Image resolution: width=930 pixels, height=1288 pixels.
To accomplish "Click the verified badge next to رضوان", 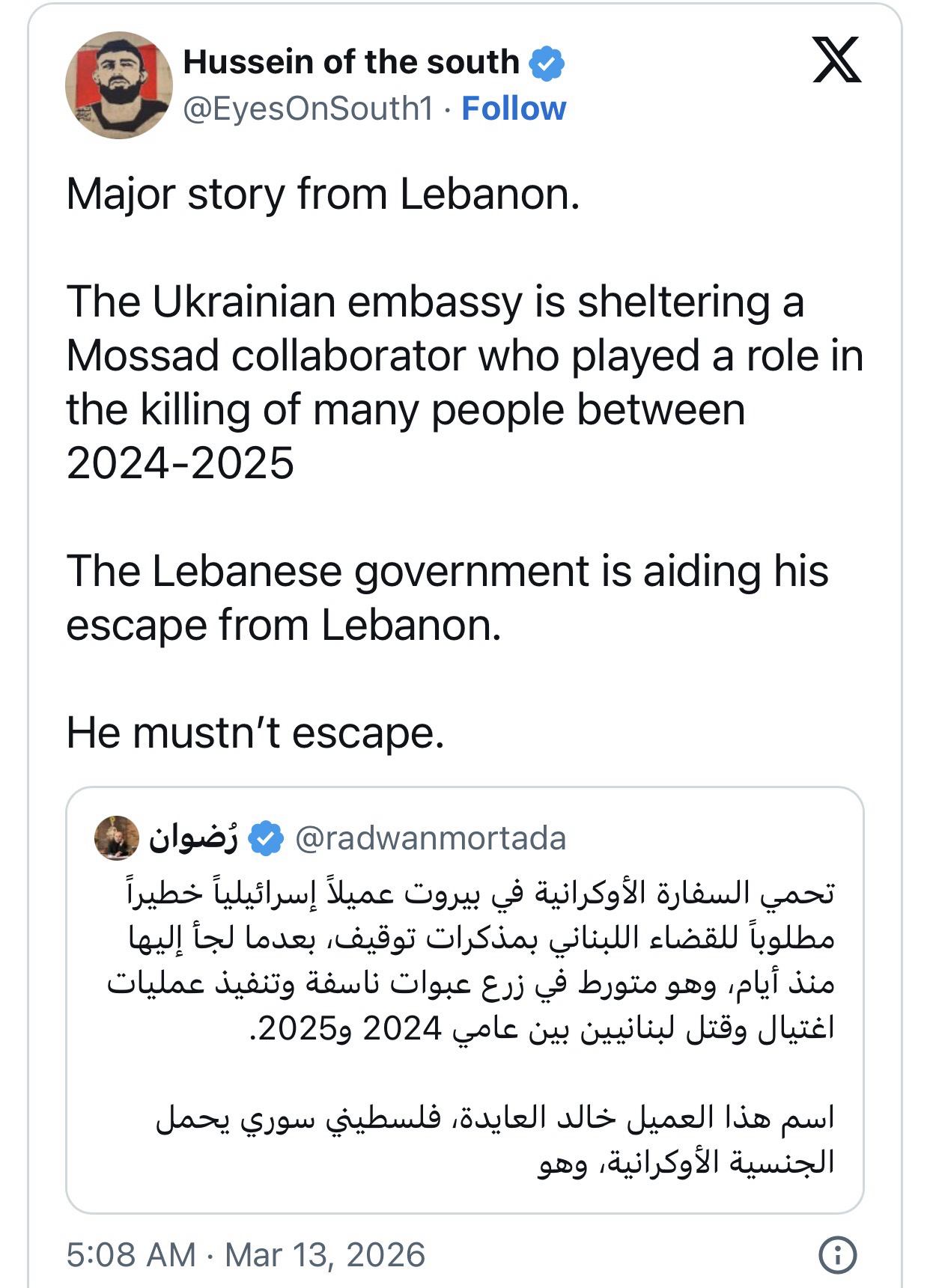I will [x=266, y=838].
